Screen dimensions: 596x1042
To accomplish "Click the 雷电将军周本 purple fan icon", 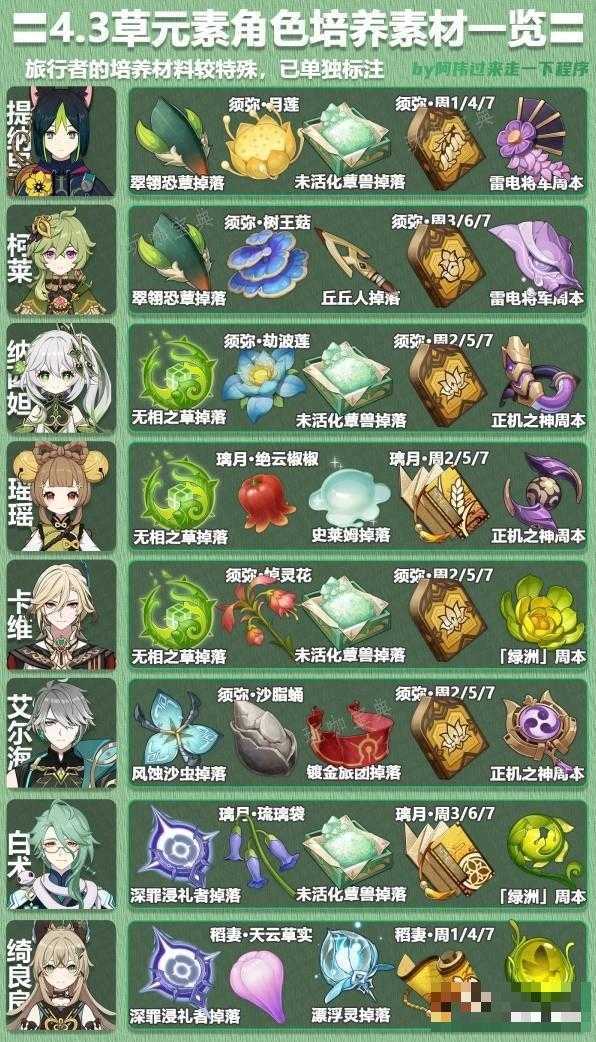I will point(538,138).
